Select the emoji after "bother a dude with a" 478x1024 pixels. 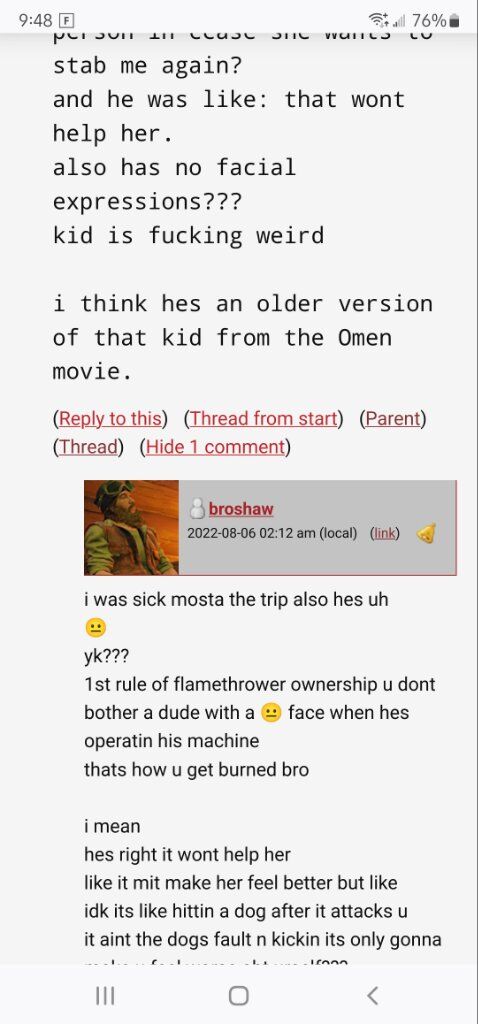(x=270, y=712)
